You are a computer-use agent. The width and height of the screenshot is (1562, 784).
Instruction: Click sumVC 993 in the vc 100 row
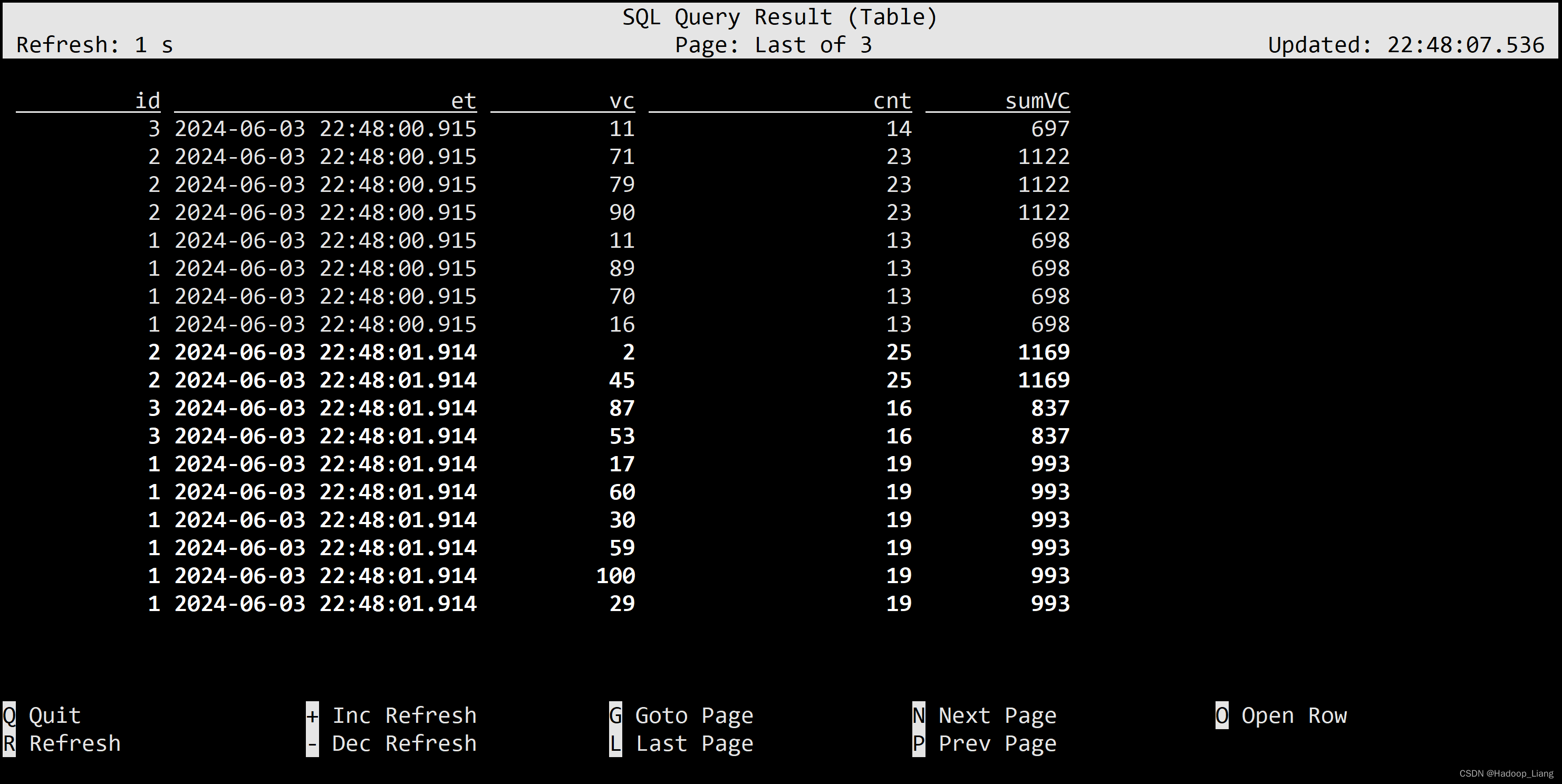(1051, 575)
